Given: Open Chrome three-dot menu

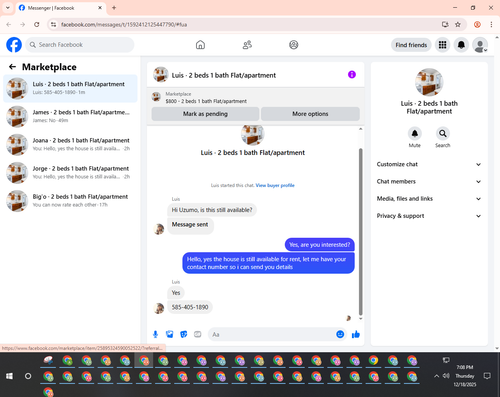Looking at the screenshot, I should pos(491,24).
